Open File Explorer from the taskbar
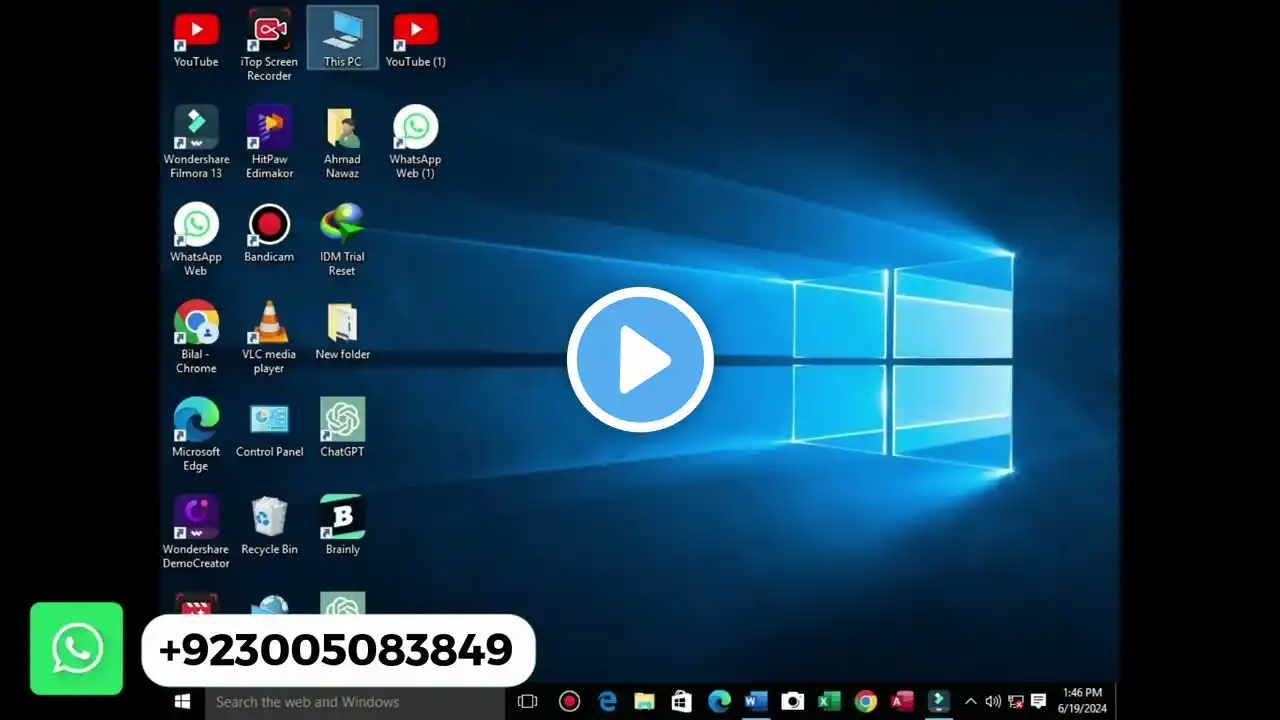The image size is (1280, 720). click(644, 702)
